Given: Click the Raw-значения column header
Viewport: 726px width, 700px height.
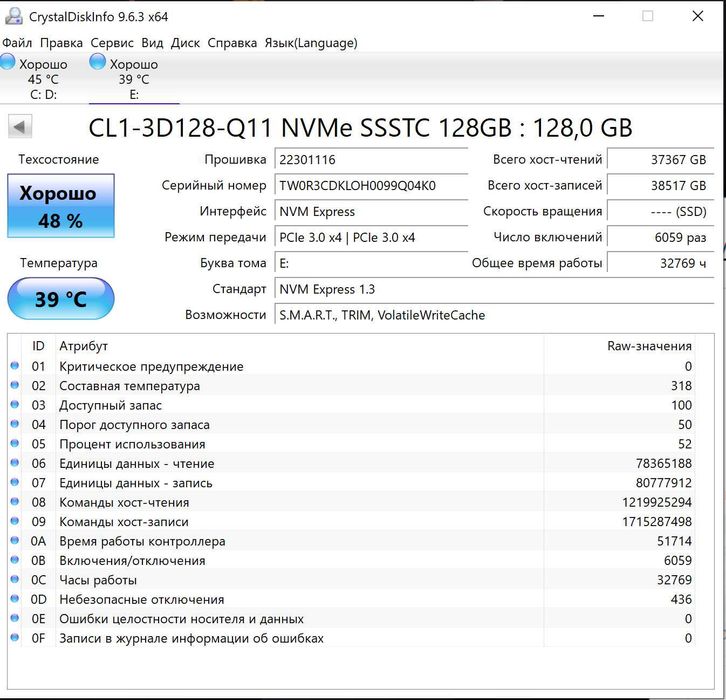Looking at the screenshot, I should click(620, 346).
